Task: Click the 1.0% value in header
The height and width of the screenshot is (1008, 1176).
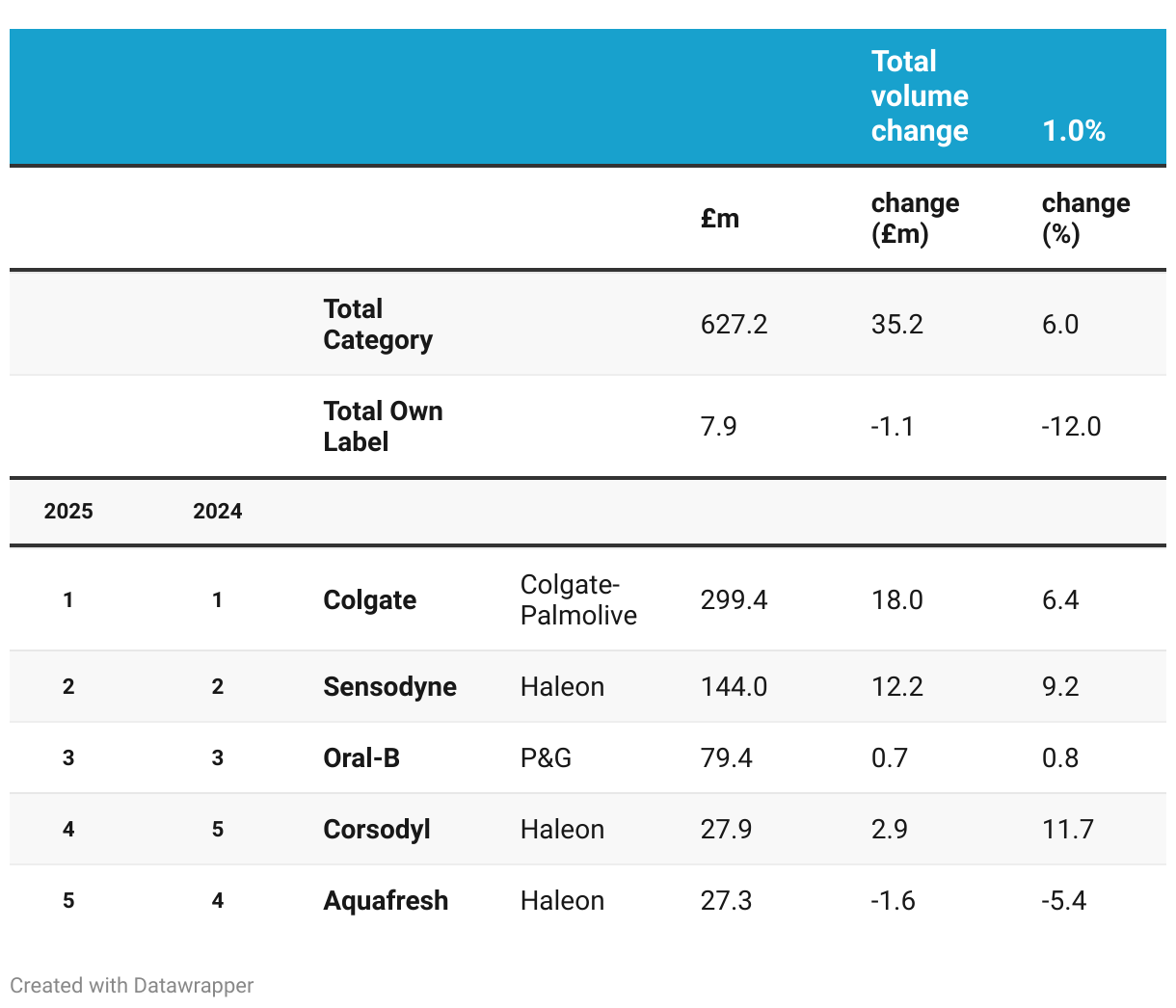Action: pyautogui.click(x=1074, y=130)
